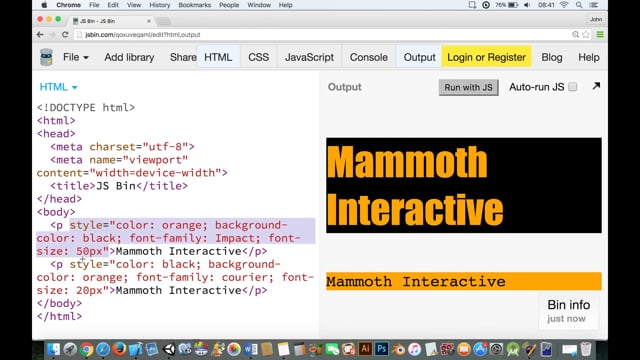640x360 pixels.
Task: Open the Window menu
Action: 259,5
